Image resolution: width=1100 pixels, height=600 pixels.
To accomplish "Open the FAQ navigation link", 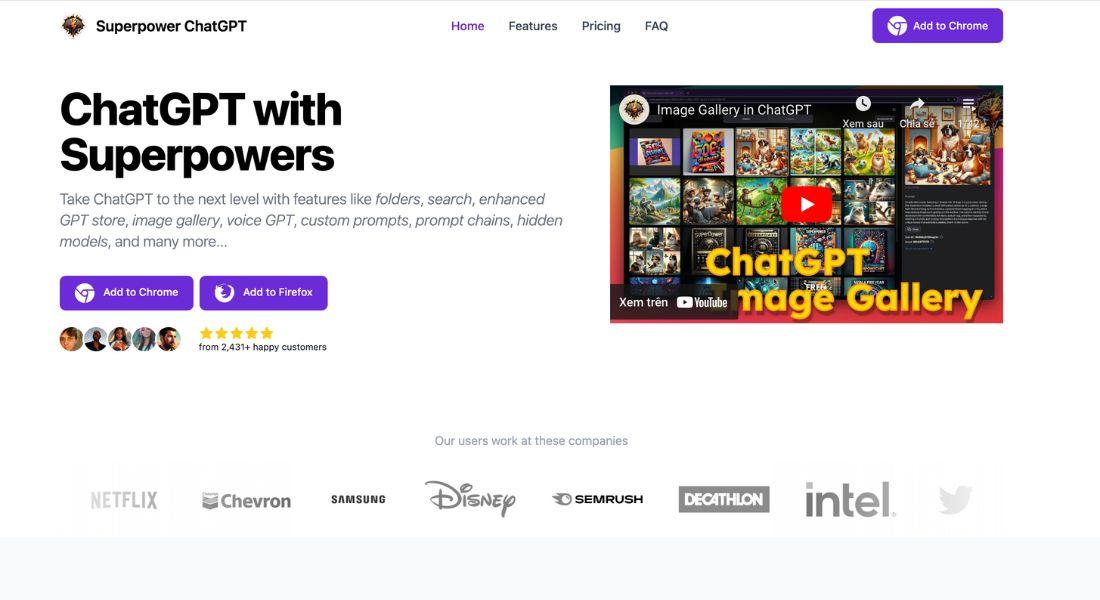I will (x=656, y=26).
